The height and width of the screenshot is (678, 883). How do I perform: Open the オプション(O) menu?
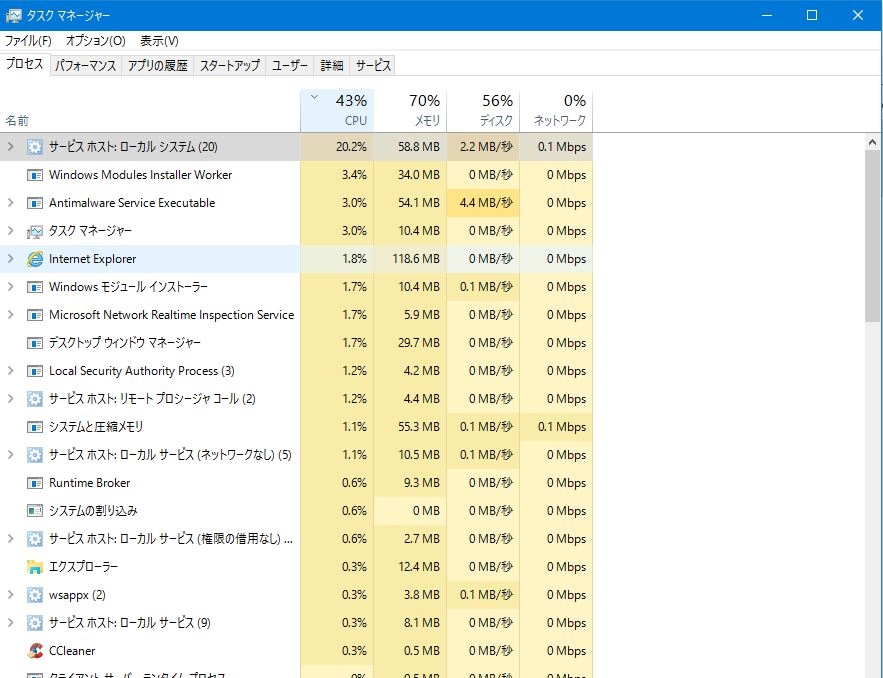click(x=95, y=41)
